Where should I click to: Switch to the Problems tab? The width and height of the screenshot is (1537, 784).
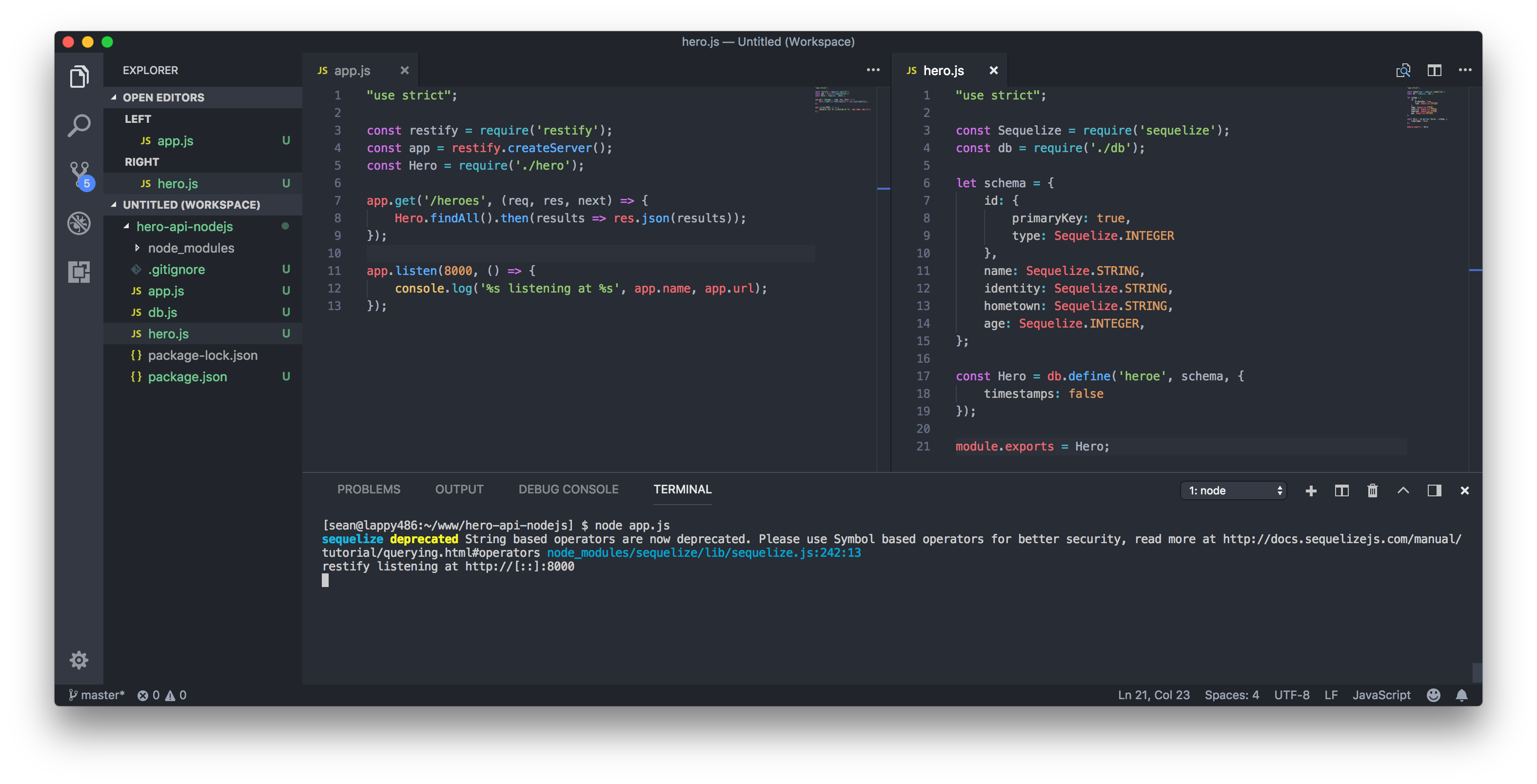pyautogui.click(x=369, y=489)
